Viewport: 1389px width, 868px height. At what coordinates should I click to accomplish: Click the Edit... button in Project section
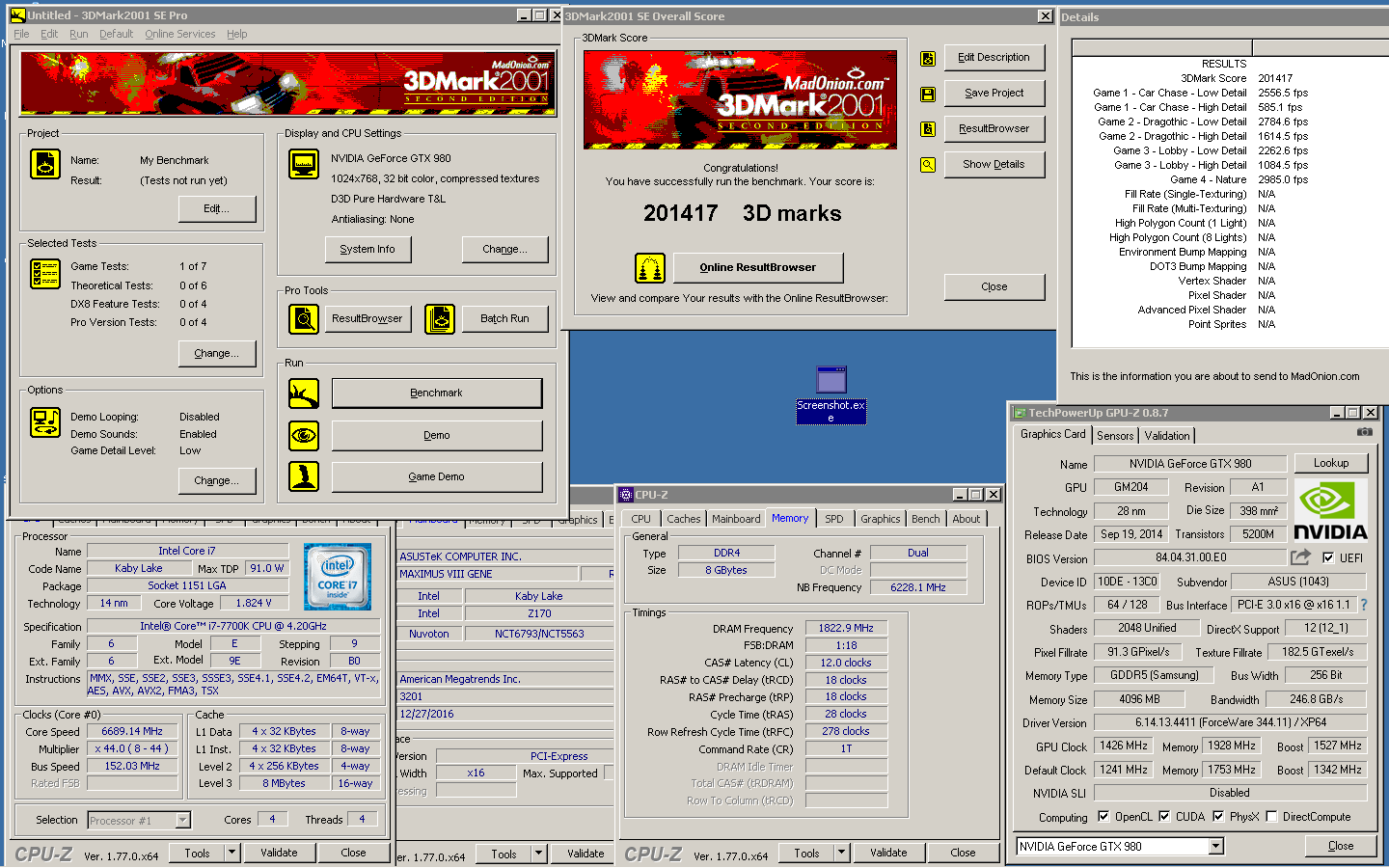[217, 208]
